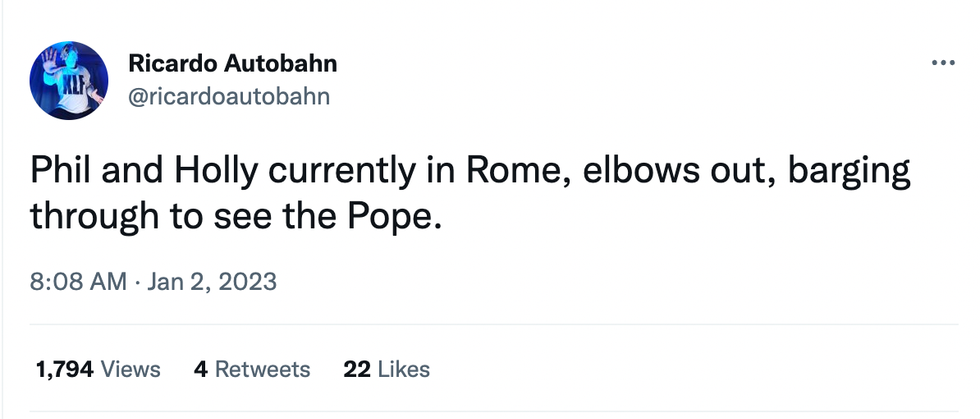This screenshot has width=980, height=419.
Task: Click Ricardo Autobahn's profile avatar
Action: coord(69,81)
